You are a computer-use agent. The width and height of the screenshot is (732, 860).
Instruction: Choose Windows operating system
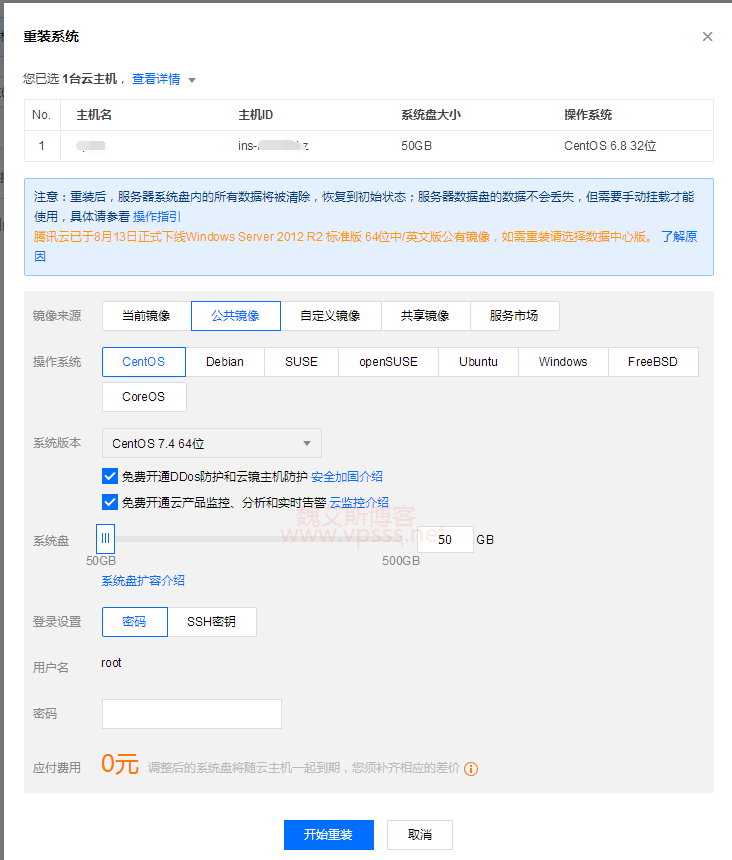pyautogui.click(x=563, y=362)
